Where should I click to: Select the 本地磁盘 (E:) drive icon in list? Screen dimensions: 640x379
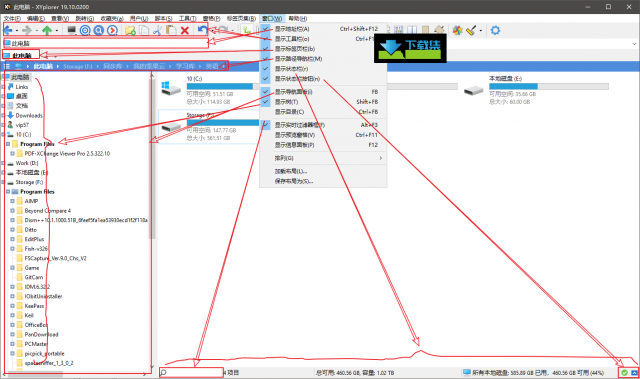pos(474,90)
